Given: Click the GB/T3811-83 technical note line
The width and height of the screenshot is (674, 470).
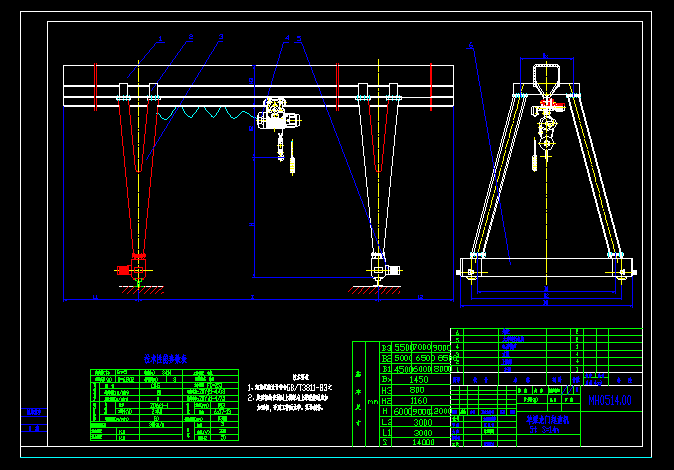Looking at the screenshot, I should coord(292,386).
